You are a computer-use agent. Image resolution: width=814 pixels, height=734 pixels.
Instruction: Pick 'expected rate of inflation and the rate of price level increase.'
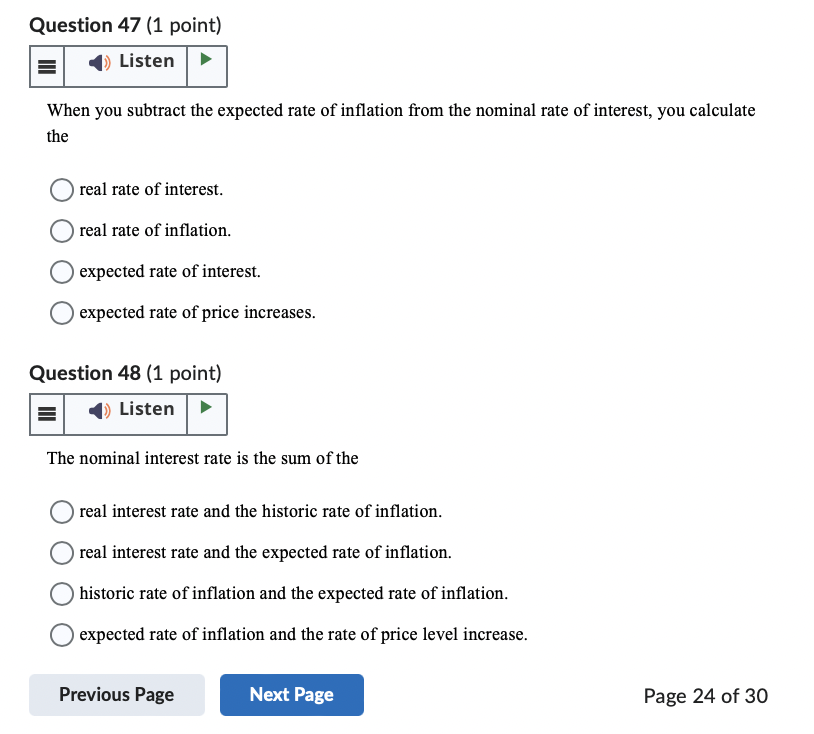click(61, 635)
